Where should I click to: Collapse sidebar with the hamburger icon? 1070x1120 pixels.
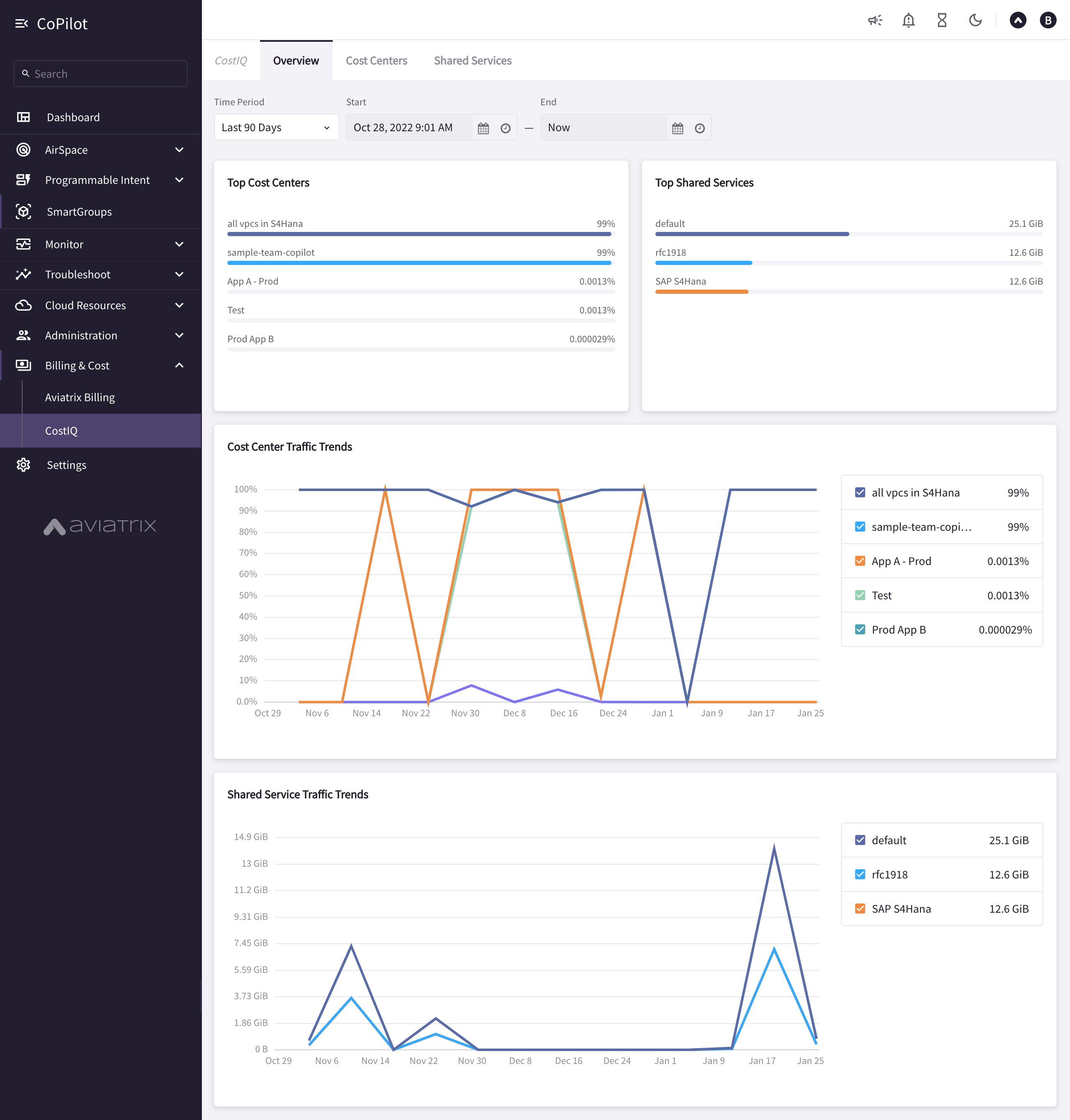(x=22, y=23)
